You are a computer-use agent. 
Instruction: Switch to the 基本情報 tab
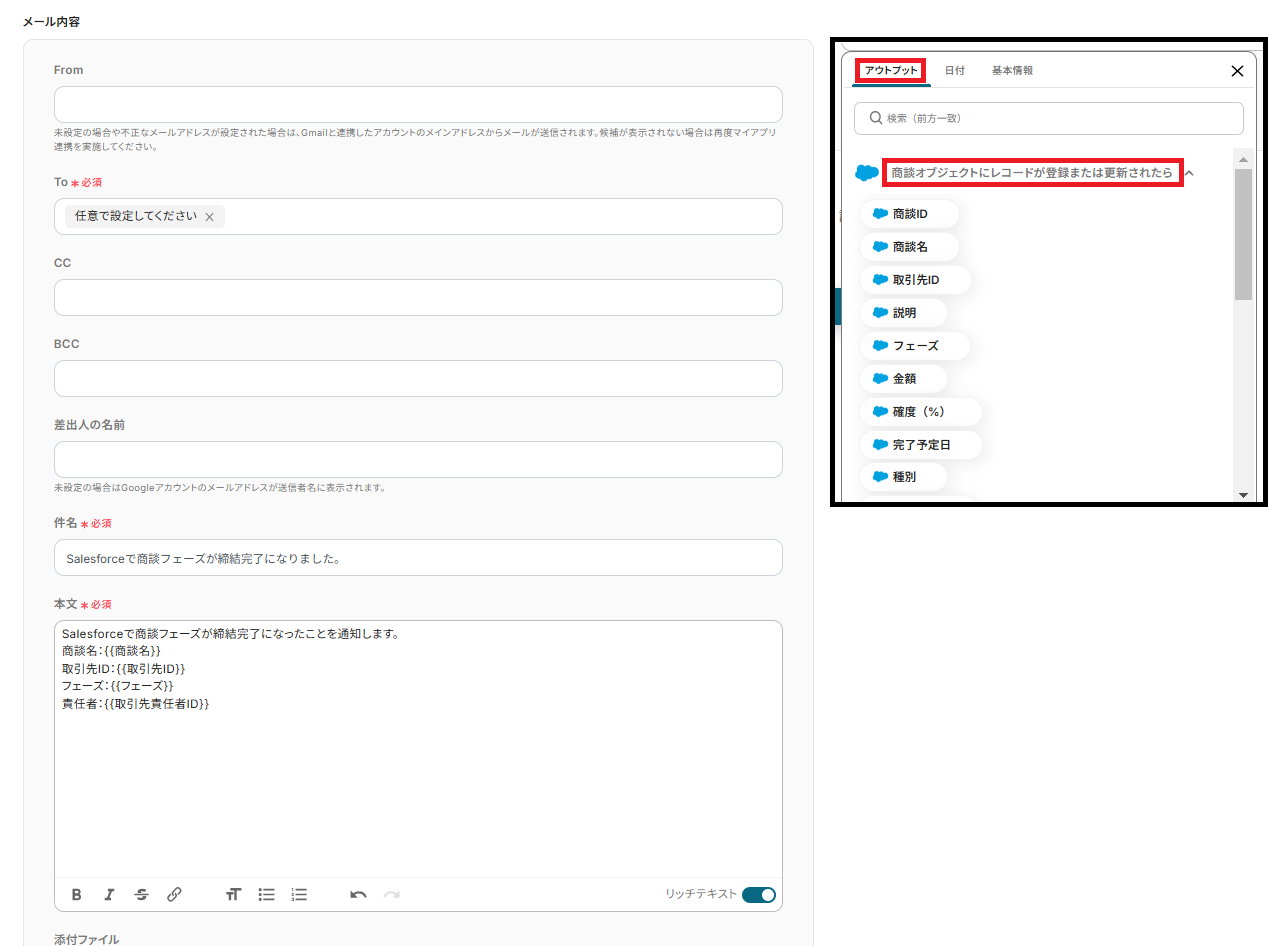click(x=1012, y=71)
